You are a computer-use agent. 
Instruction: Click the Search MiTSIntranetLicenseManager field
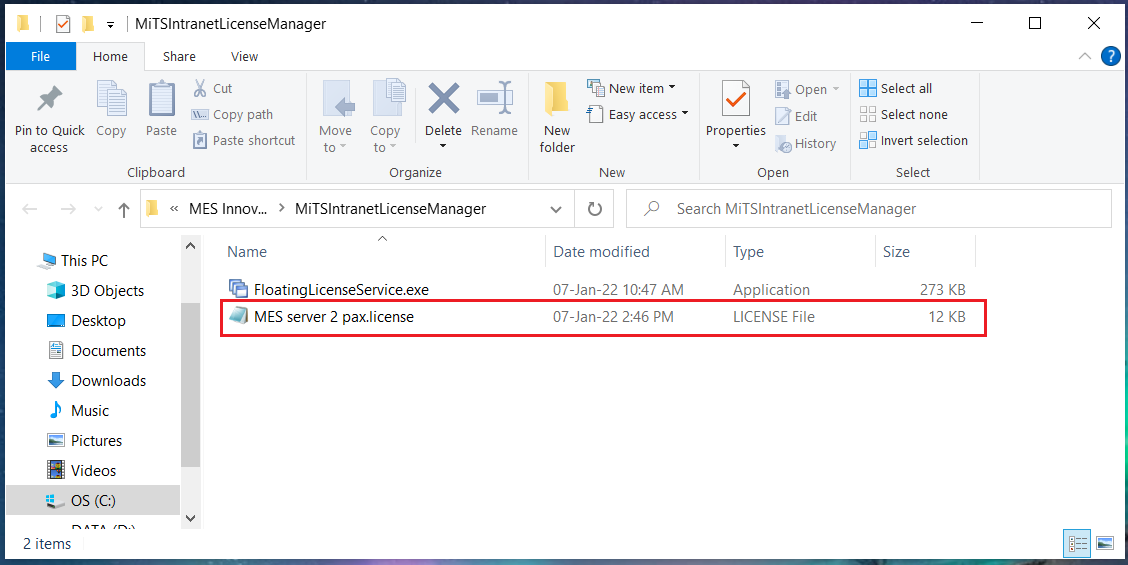point(869,209)
